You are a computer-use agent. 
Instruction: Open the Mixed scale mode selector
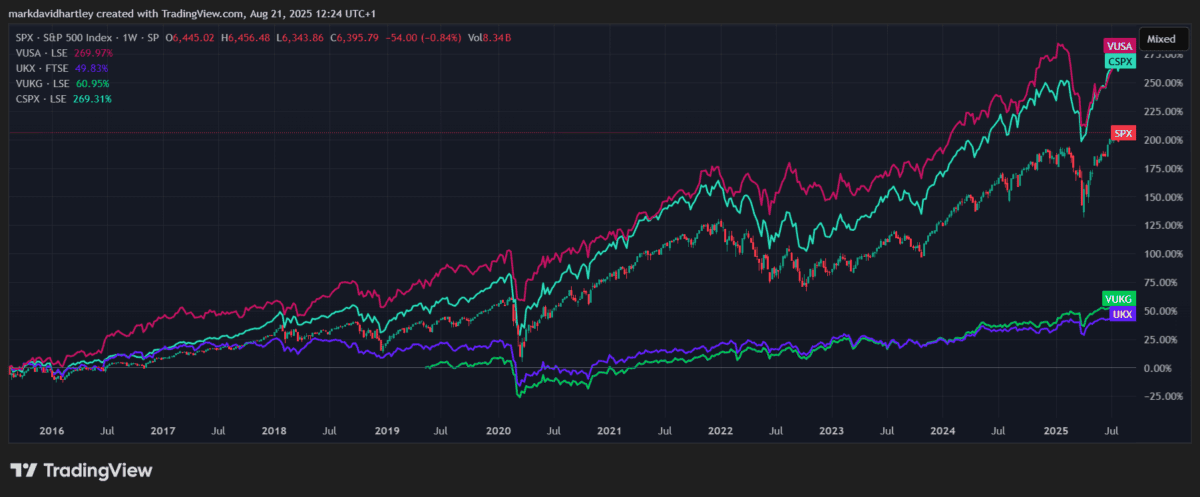(x=1161, y=37)
